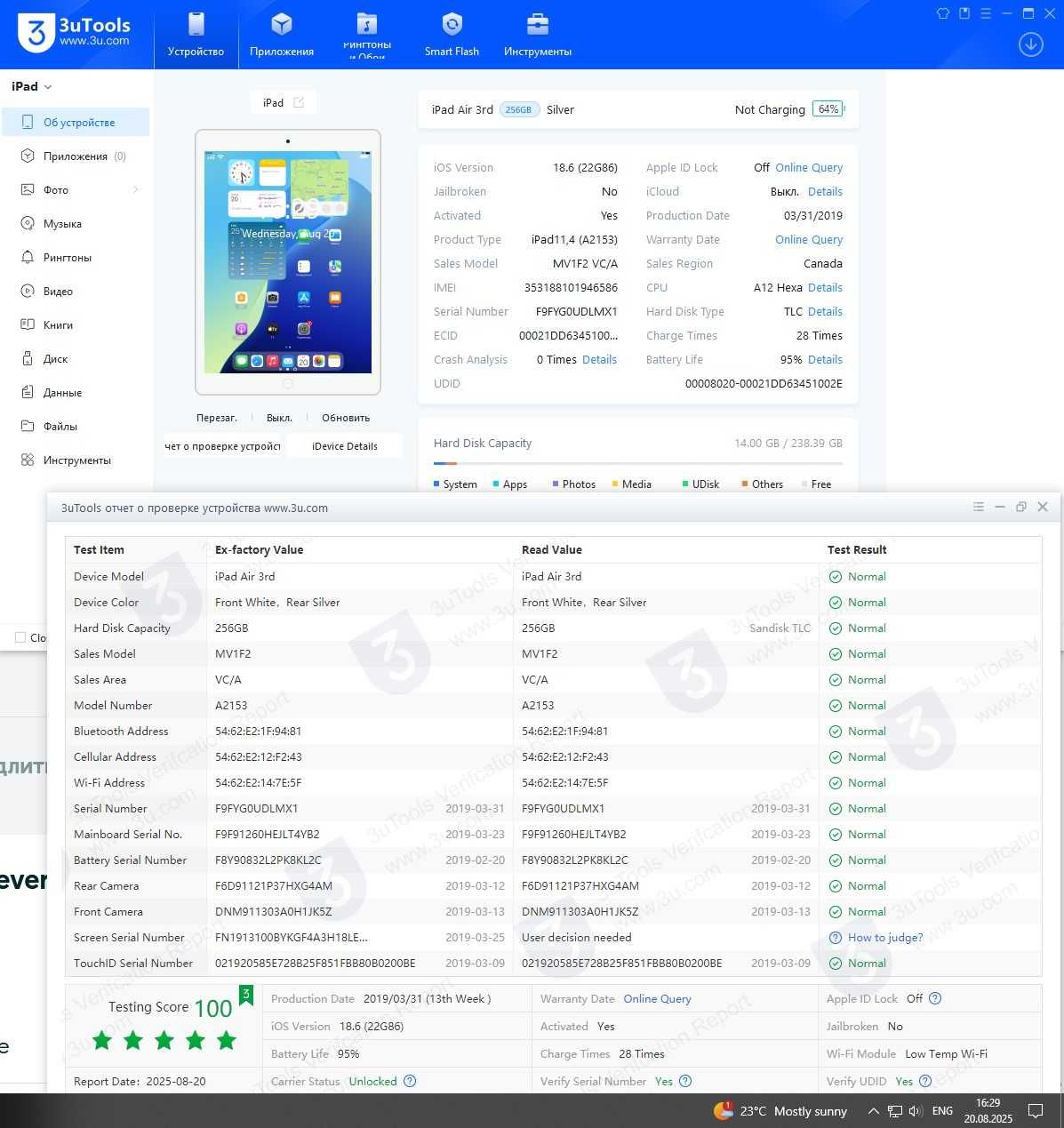Open the taskbar clock showing 16:29
This screenshot has height=1128, width=1064.
[x=988, y=1111]
